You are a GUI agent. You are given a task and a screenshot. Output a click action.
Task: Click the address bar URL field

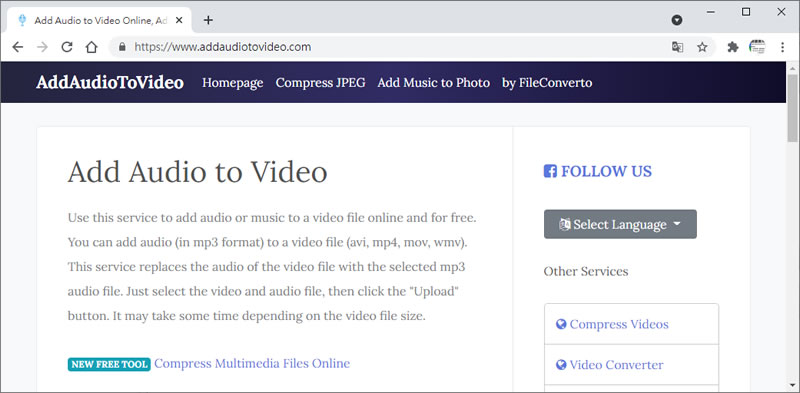[x=388, y=47]
